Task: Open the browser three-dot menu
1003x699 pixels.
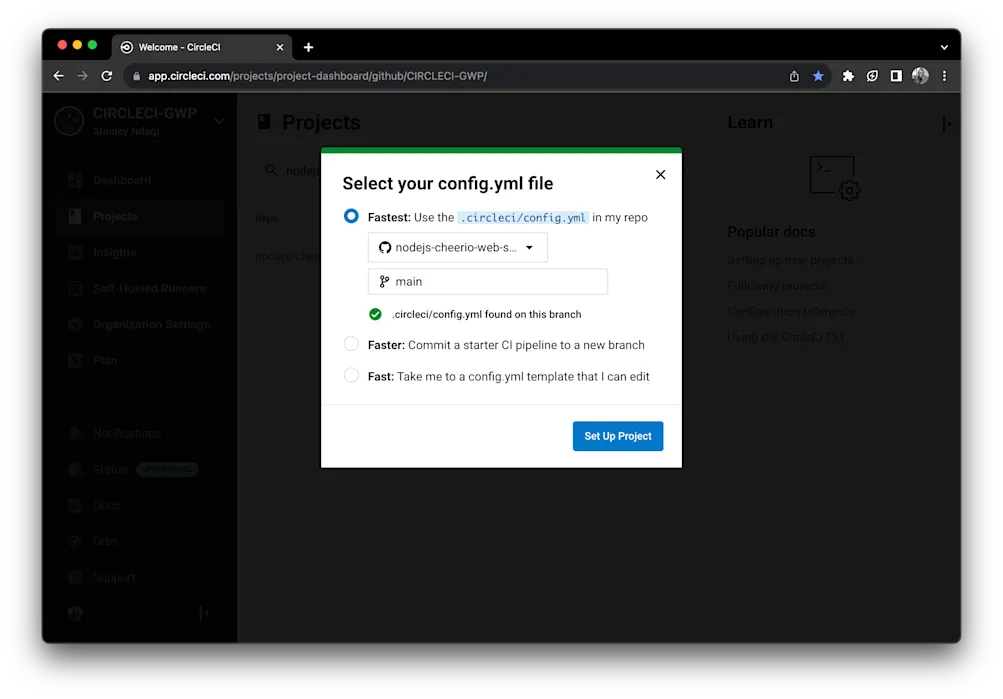Action: tap(944, 76)
